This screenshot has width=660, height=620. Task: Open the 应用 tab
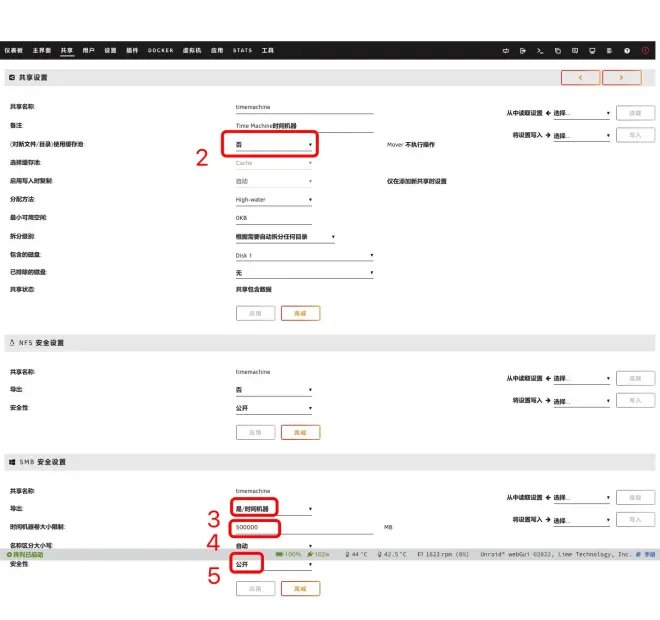(217, 51)
